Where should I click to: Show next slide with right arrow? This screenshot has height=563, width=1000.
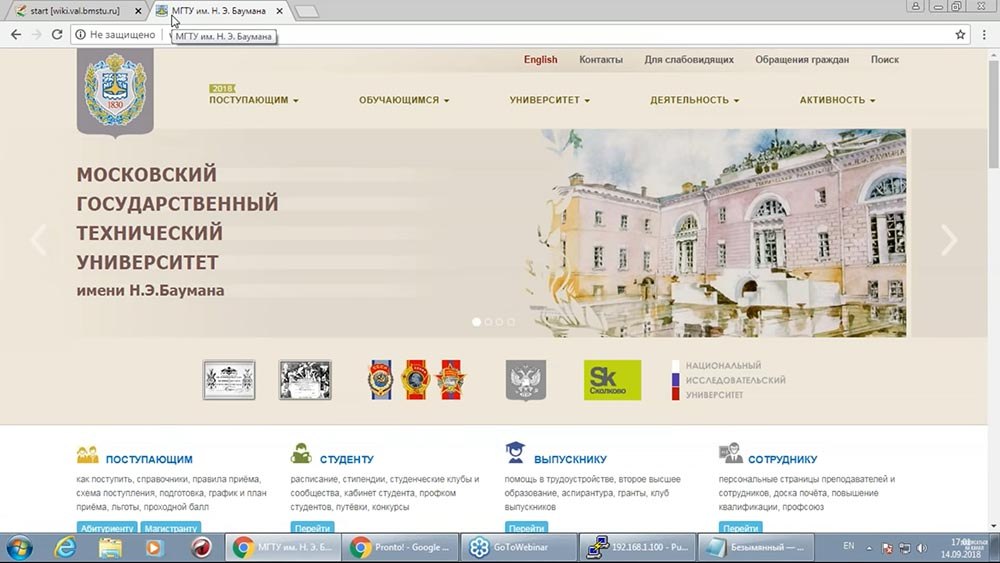949,240
